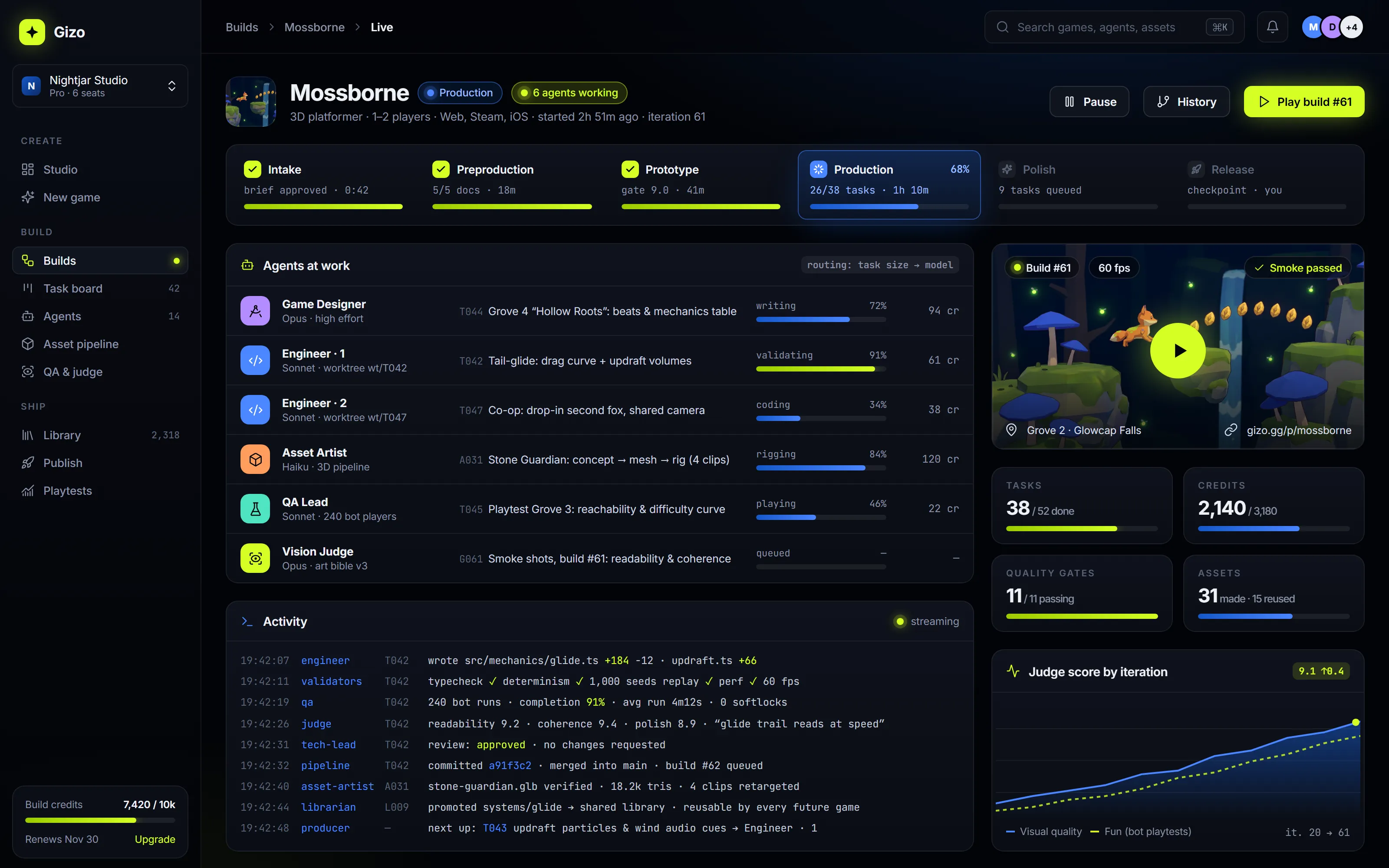Select the Prototype stage

[x=700, y=185]
